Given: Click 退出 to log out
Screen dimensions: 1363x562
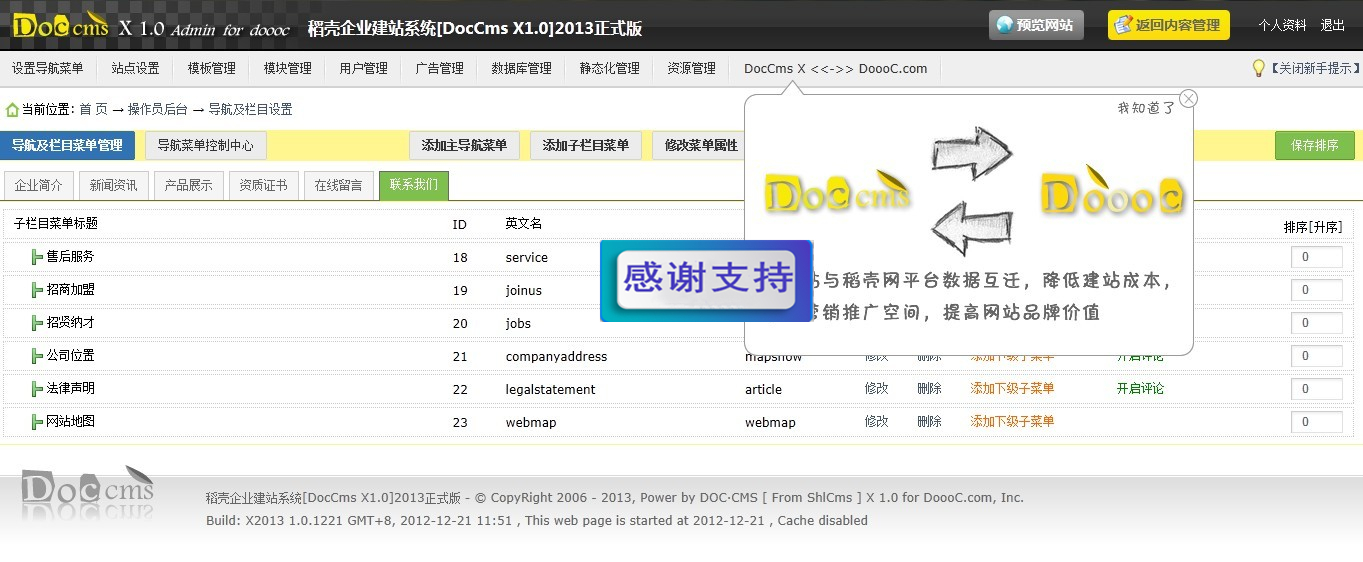Looking at the screenshot, I should [x=1332, y=25].
